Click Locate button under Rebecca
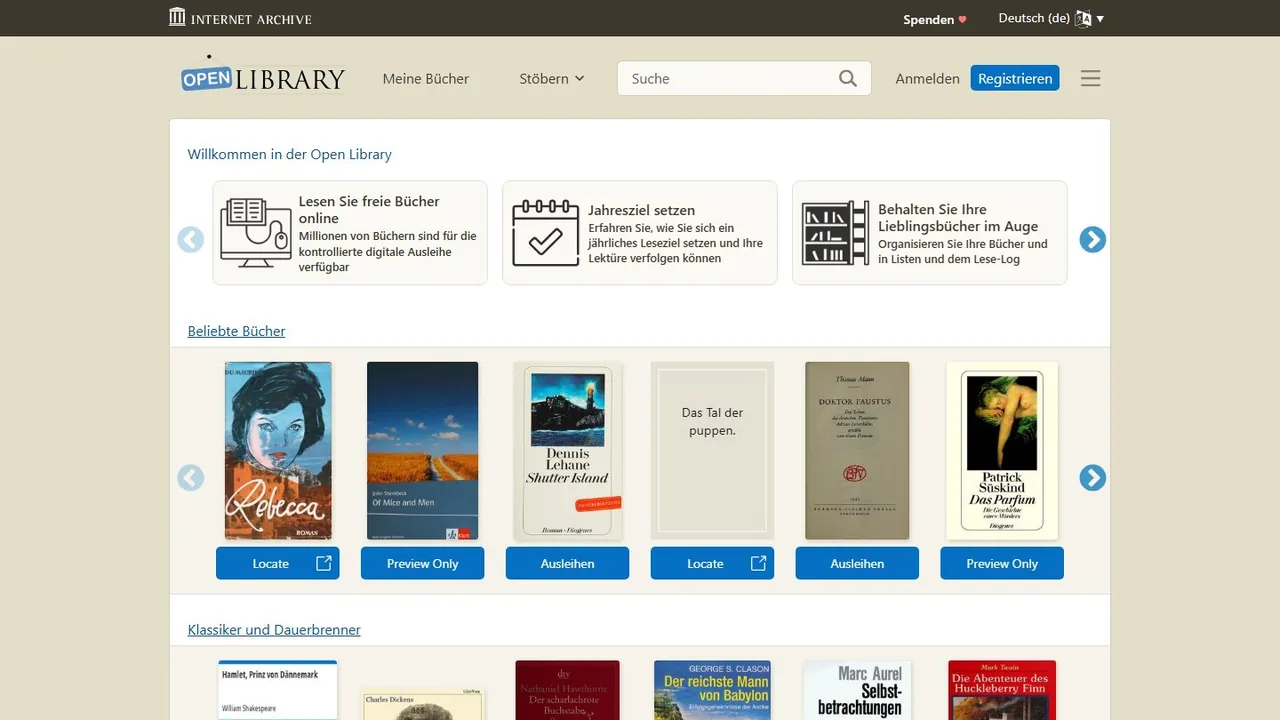The width and height of the screenshot is (1280, 720). (278, 563)
